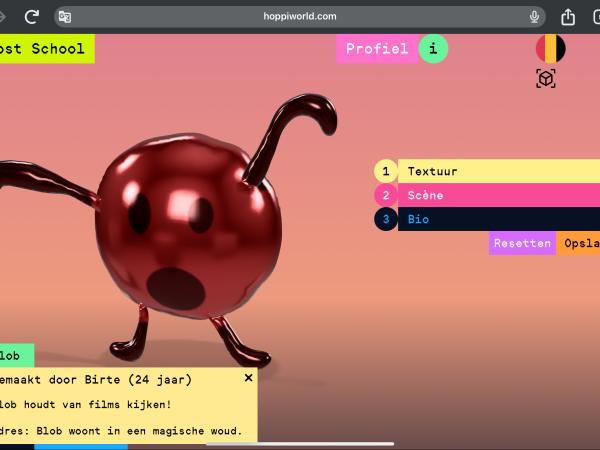Expand the Scène section

click(498, 195)
